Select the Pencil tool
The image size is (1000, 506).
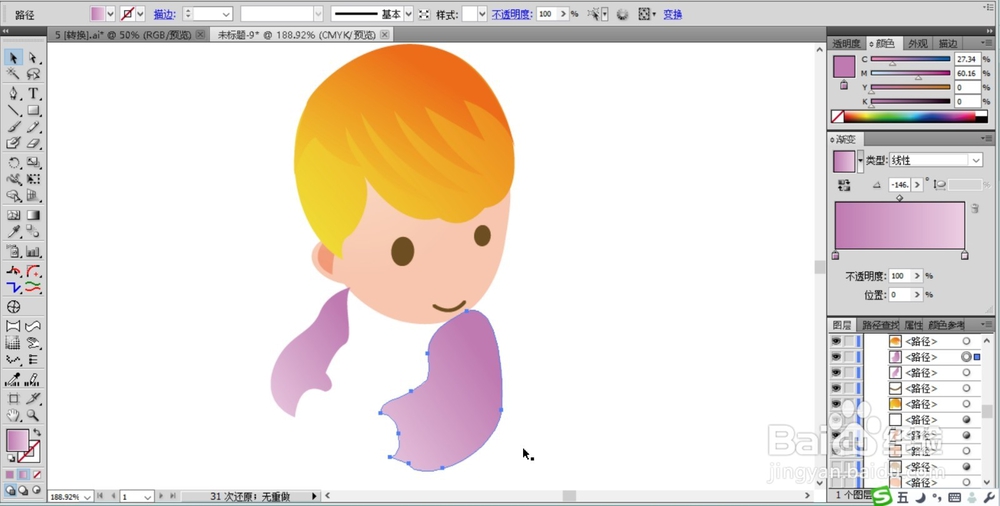click(x=33, y=127)
